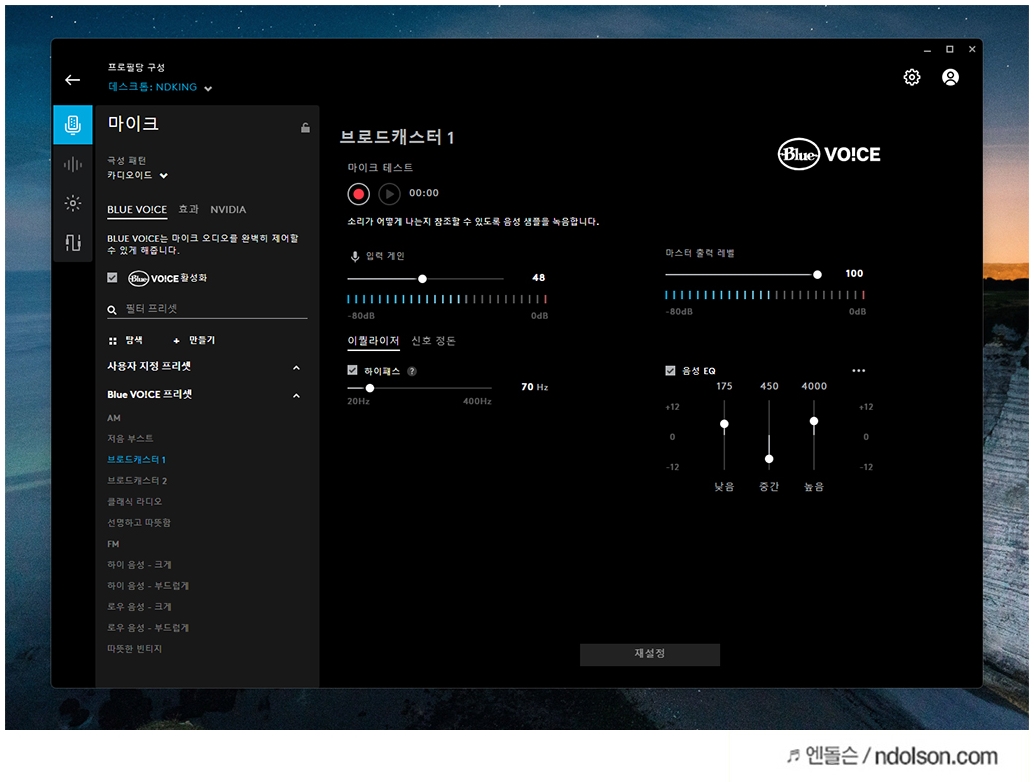Open the 데스크톱: NDKING profile dropdown
The width and height of the screenshot is (1034, 782).
[x=160, y=87]
